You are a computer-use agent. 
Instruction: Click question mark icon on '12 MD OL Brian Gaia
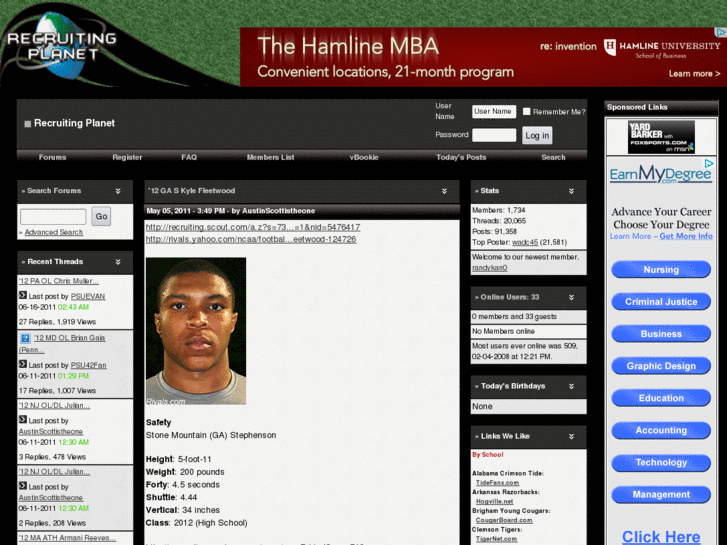pyautogui.click(x=25, y=338)
